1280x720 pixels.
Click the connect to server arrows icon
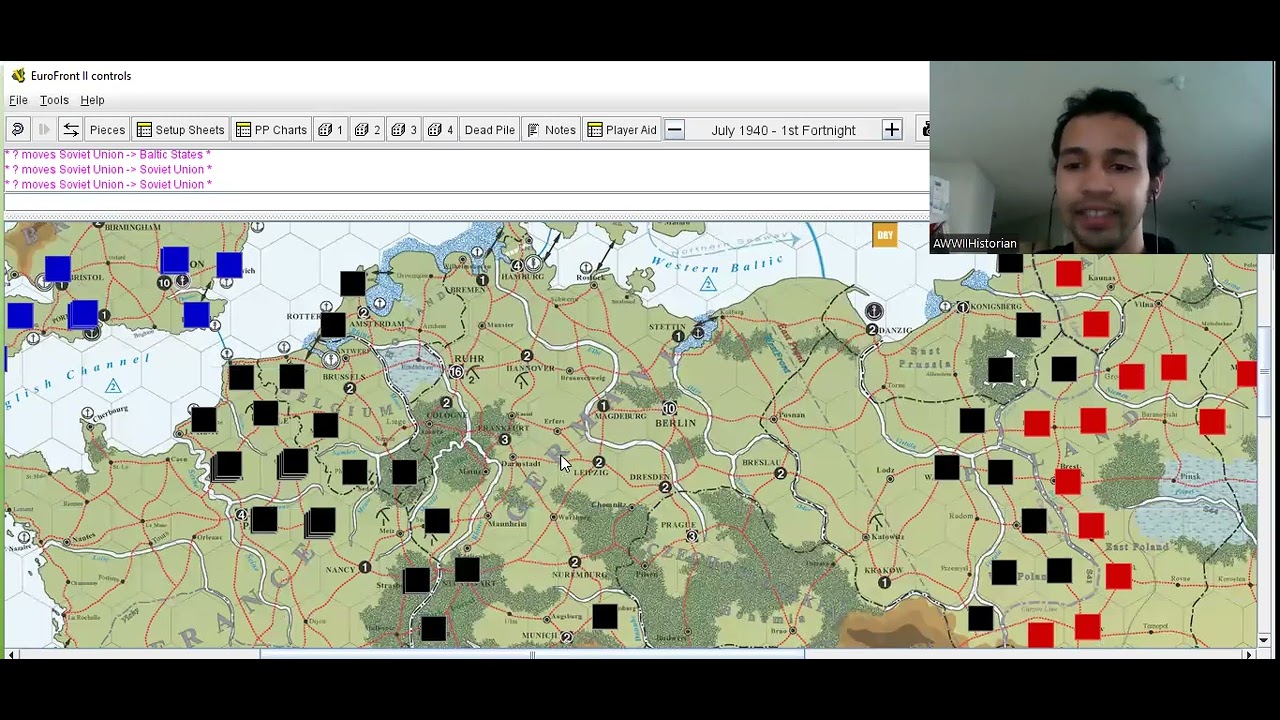click(71, 130)
